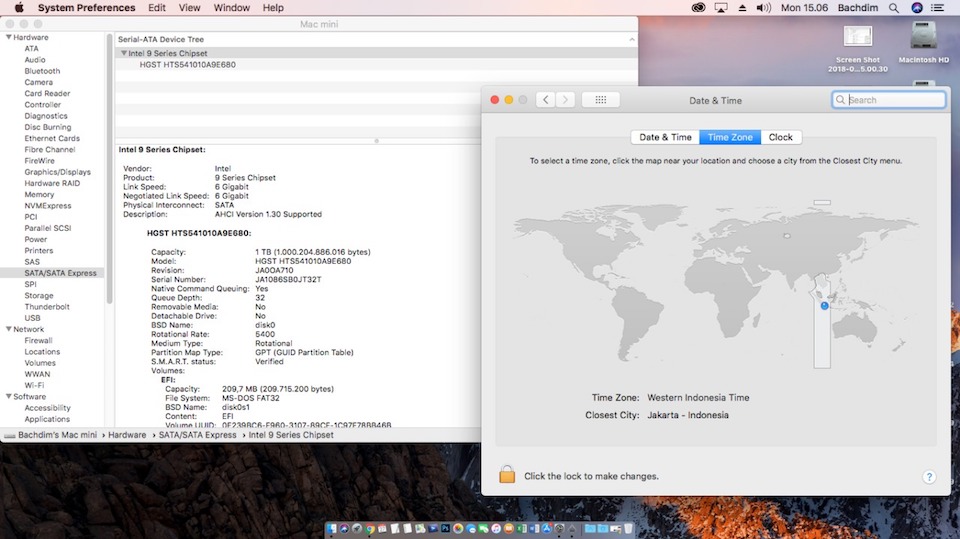Go back in System Preferences

coord(546,100)
